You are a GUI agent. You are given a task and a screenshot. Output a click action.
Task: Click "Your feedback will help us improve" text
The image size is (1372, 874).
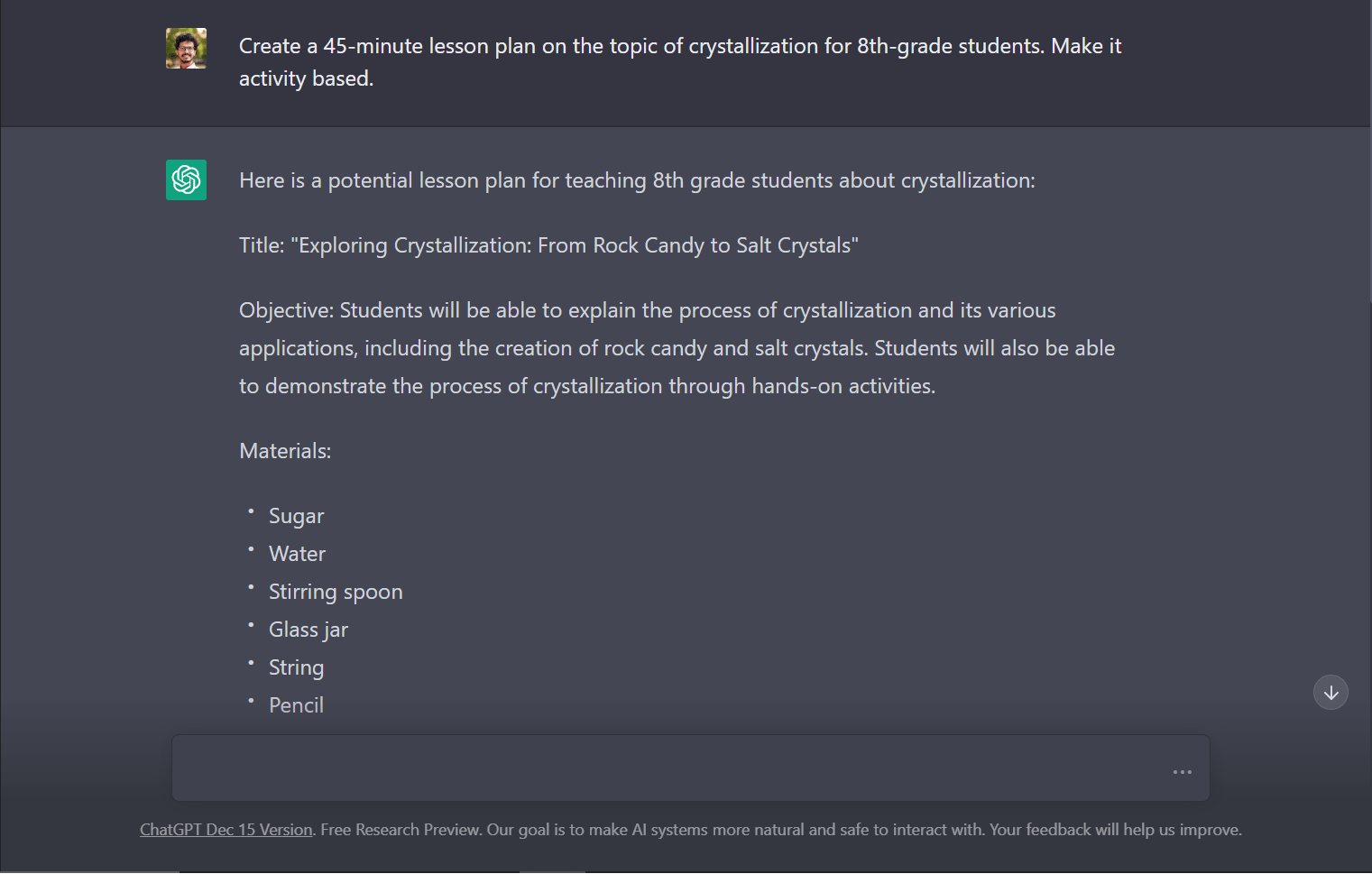(x=1115, y=830)
